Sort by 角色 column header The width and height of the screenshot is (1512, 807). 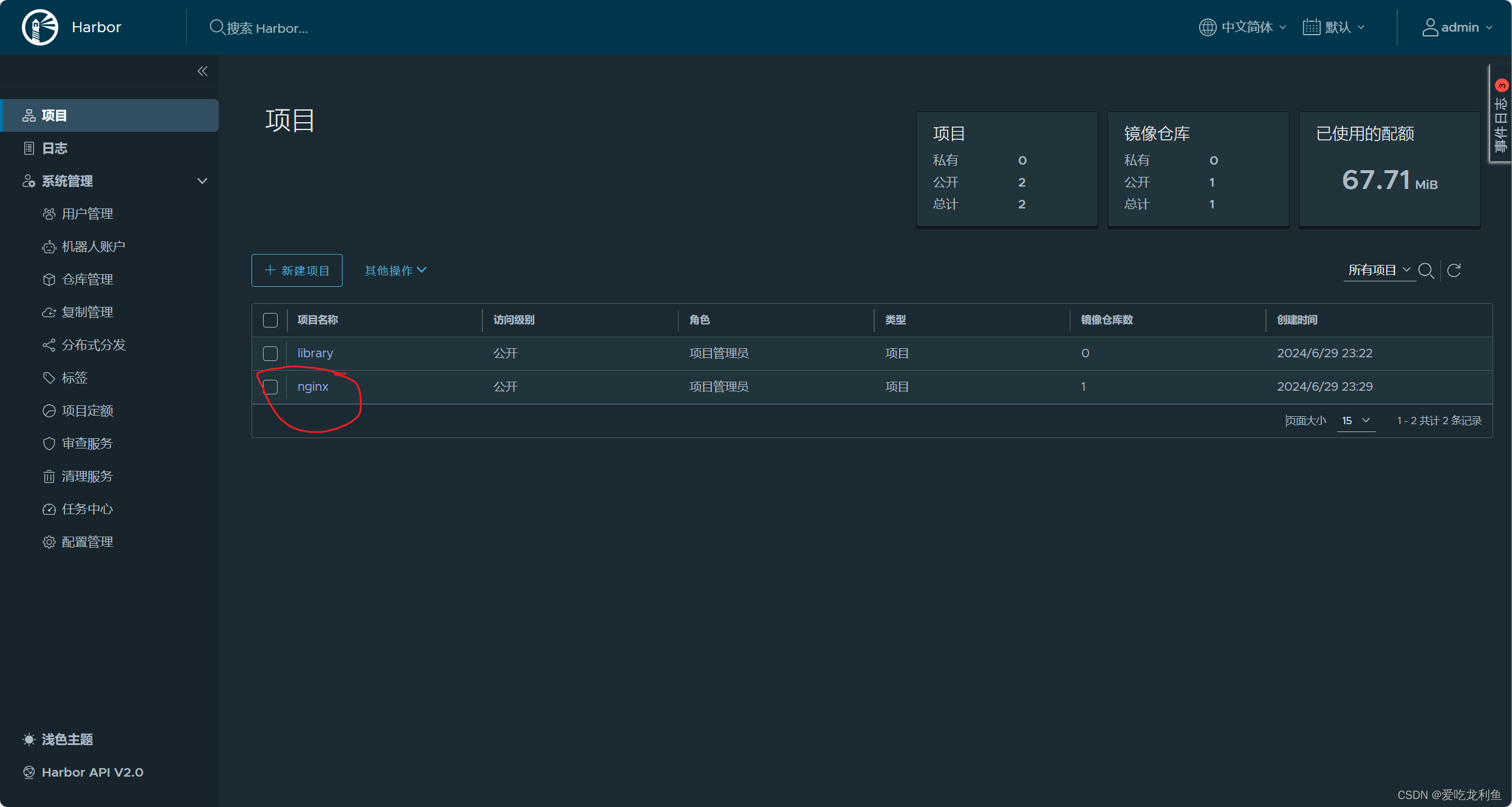(x=699, y=320)
